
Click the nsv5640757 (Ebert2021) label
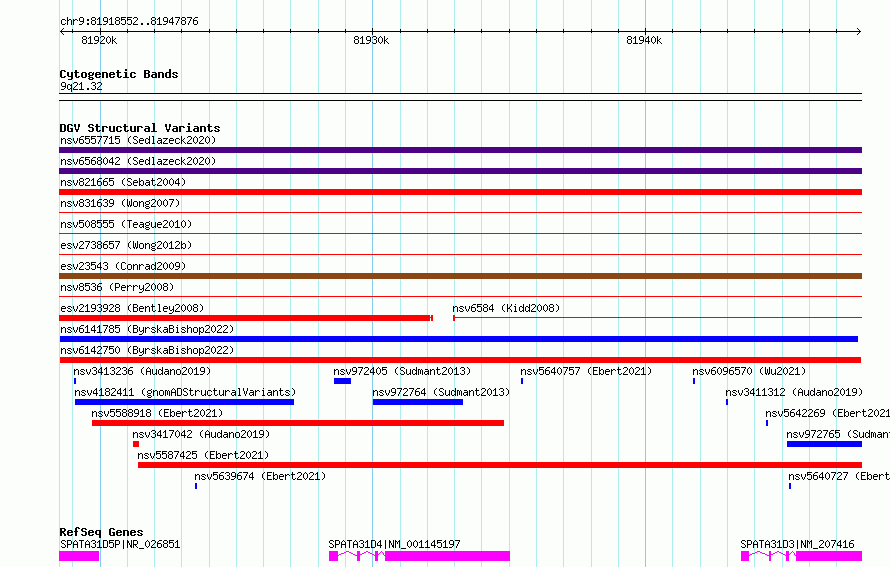point(586,371)
